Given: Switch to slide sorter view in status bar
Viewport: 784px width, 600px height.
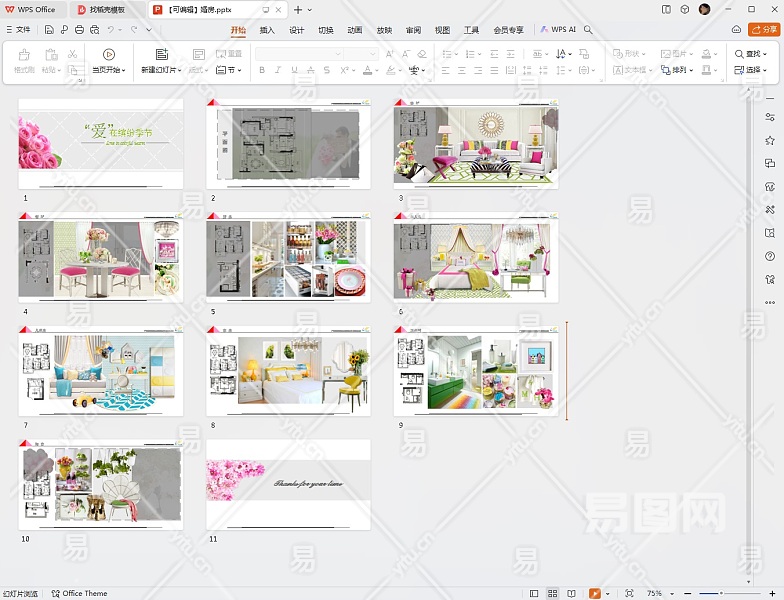Looking at the screenshot, I should point(553,593).
